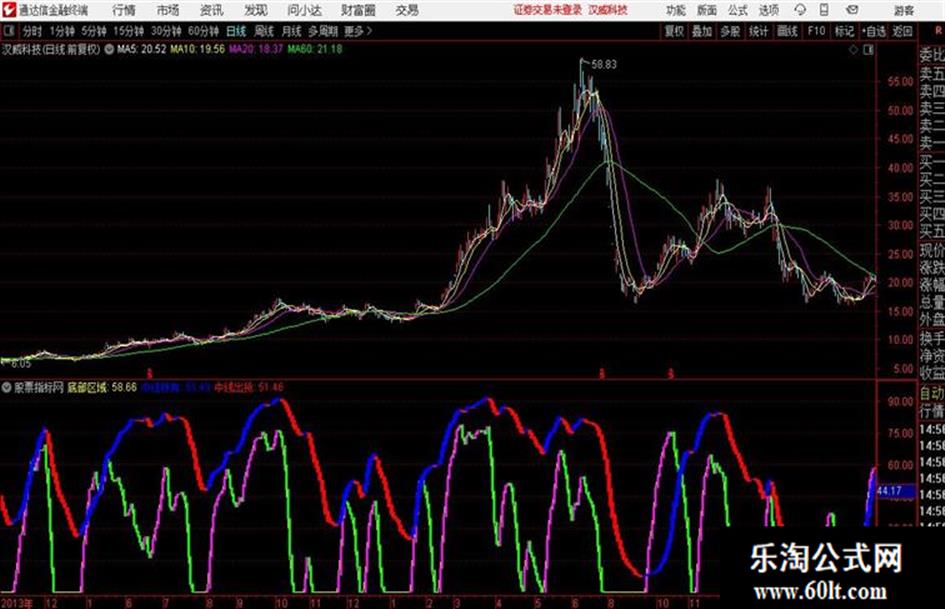Switch to the 月线 monthly tab
945x609 pixels.
(292, 31)
